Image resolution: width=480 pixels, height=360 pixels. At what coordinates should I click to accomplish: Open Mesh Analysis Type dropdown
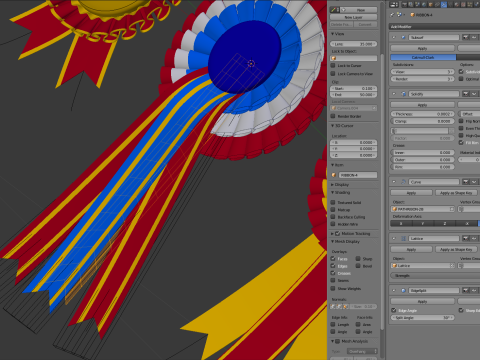(362, 351)
